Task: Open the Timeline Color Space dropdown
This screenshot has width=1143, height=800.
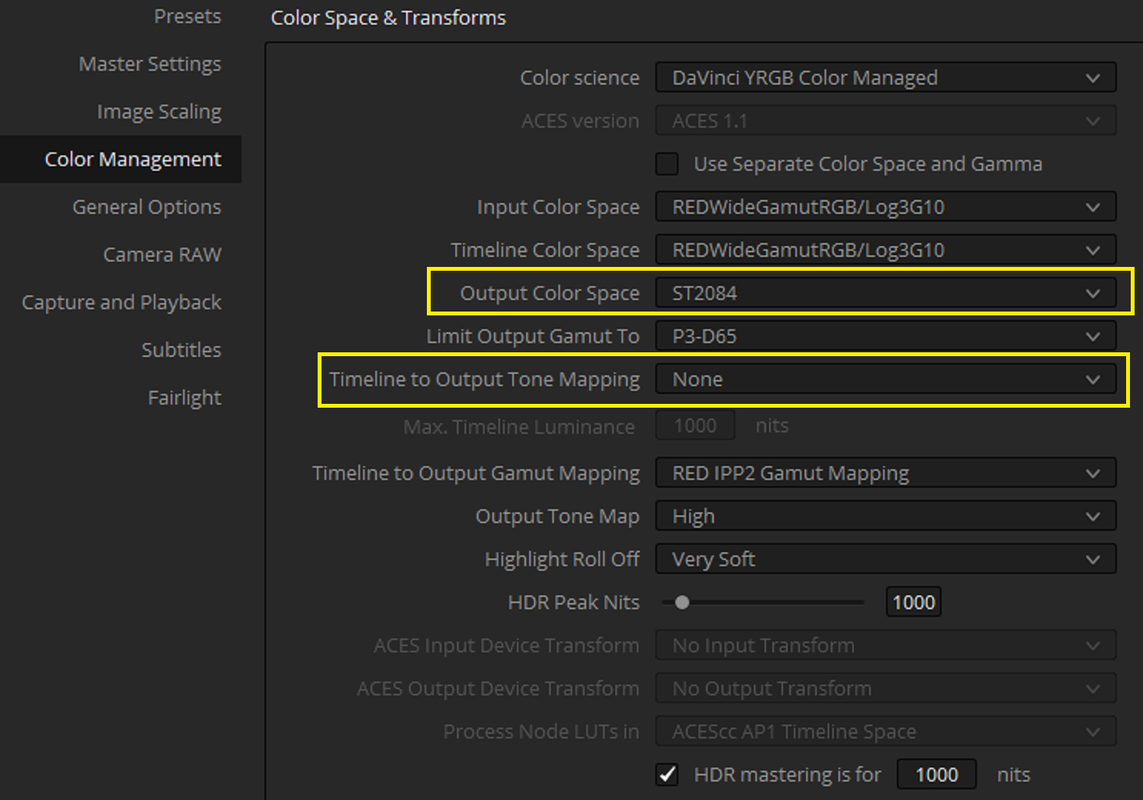Action: point(886,250)
